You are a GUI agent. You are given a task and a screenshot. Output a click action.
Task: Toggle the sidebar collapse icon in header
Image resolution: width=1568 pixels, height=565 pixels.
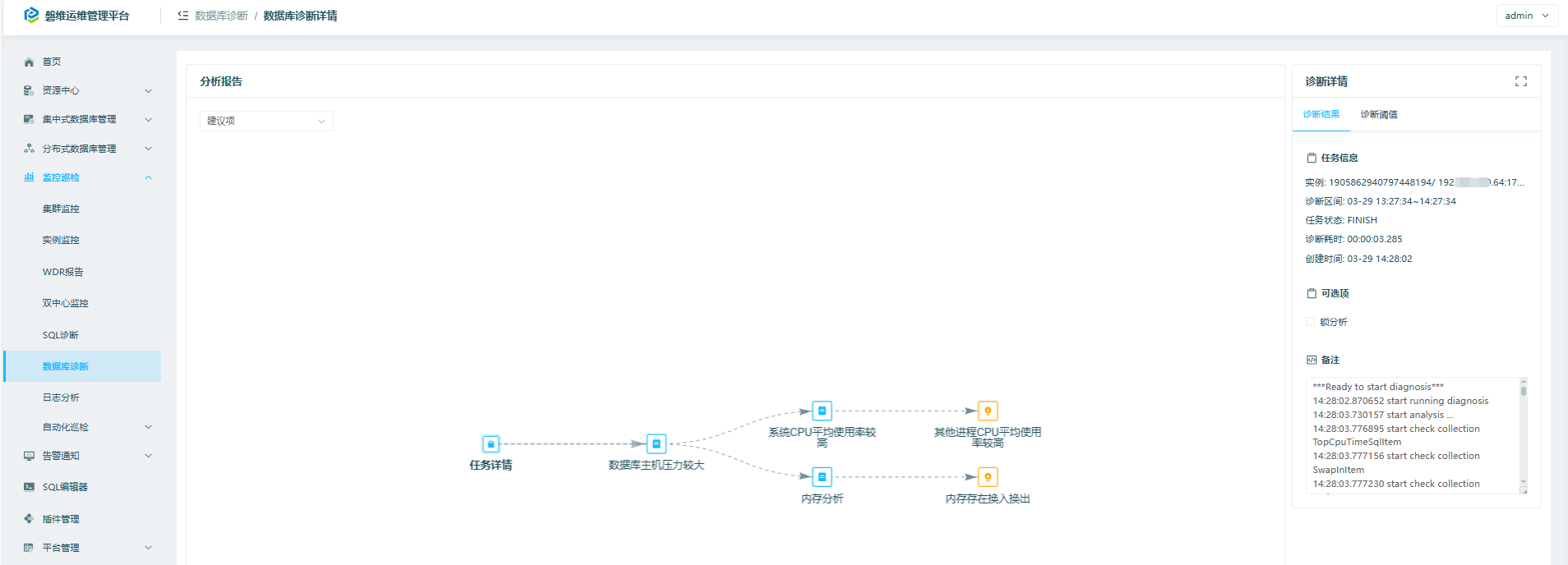pyautogui.click(x=183, y=16)
